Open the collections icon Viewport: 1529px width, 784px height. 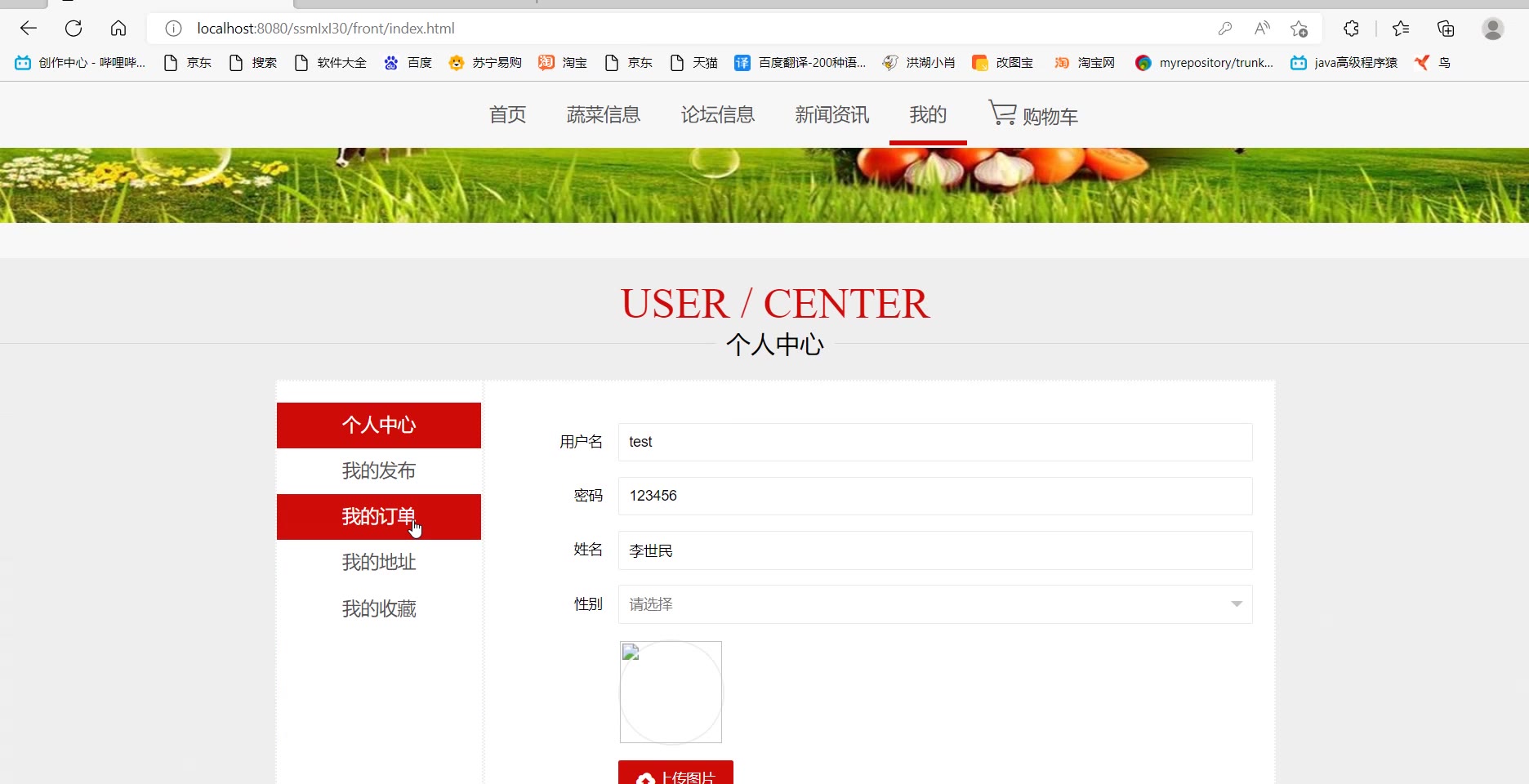pyautogui.click(x=1446, y=29)
